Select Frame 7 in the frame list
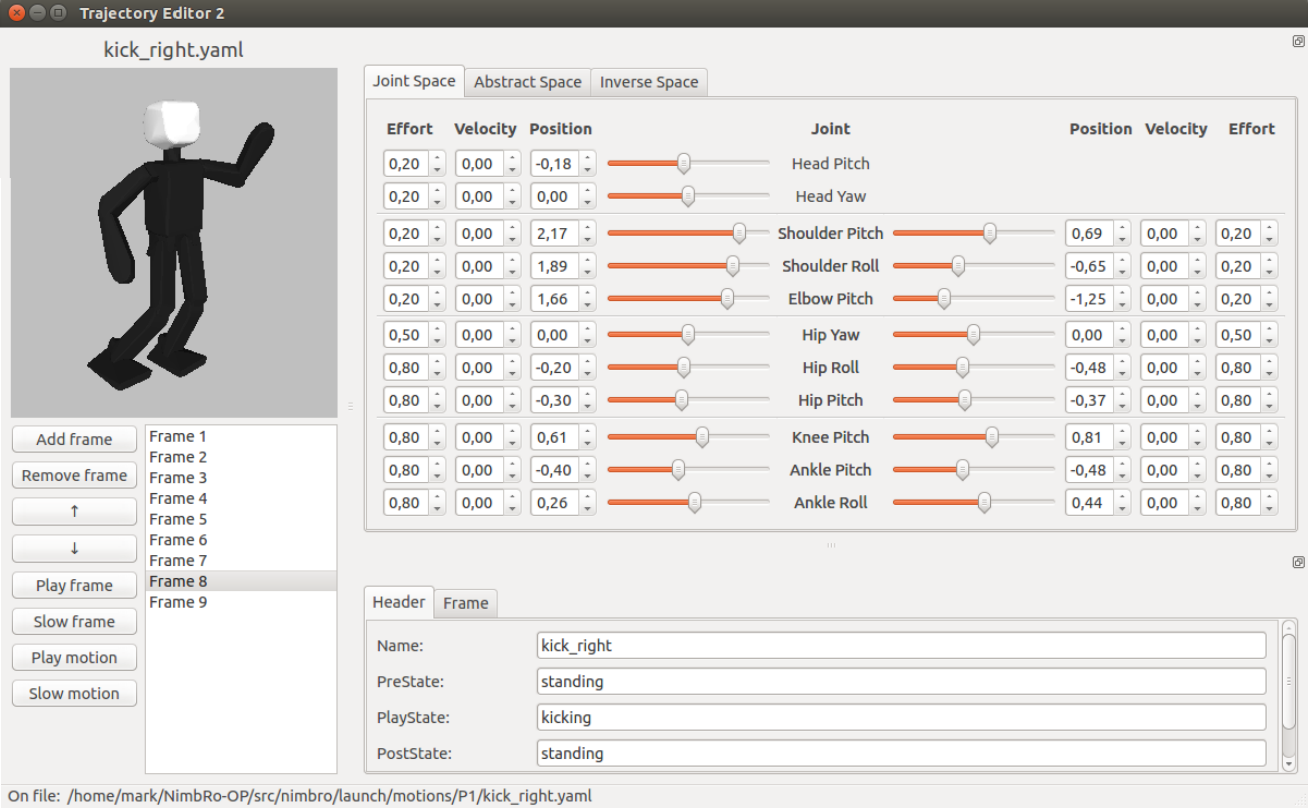Viewport: 1308px width, 810px height. [241, 560]
